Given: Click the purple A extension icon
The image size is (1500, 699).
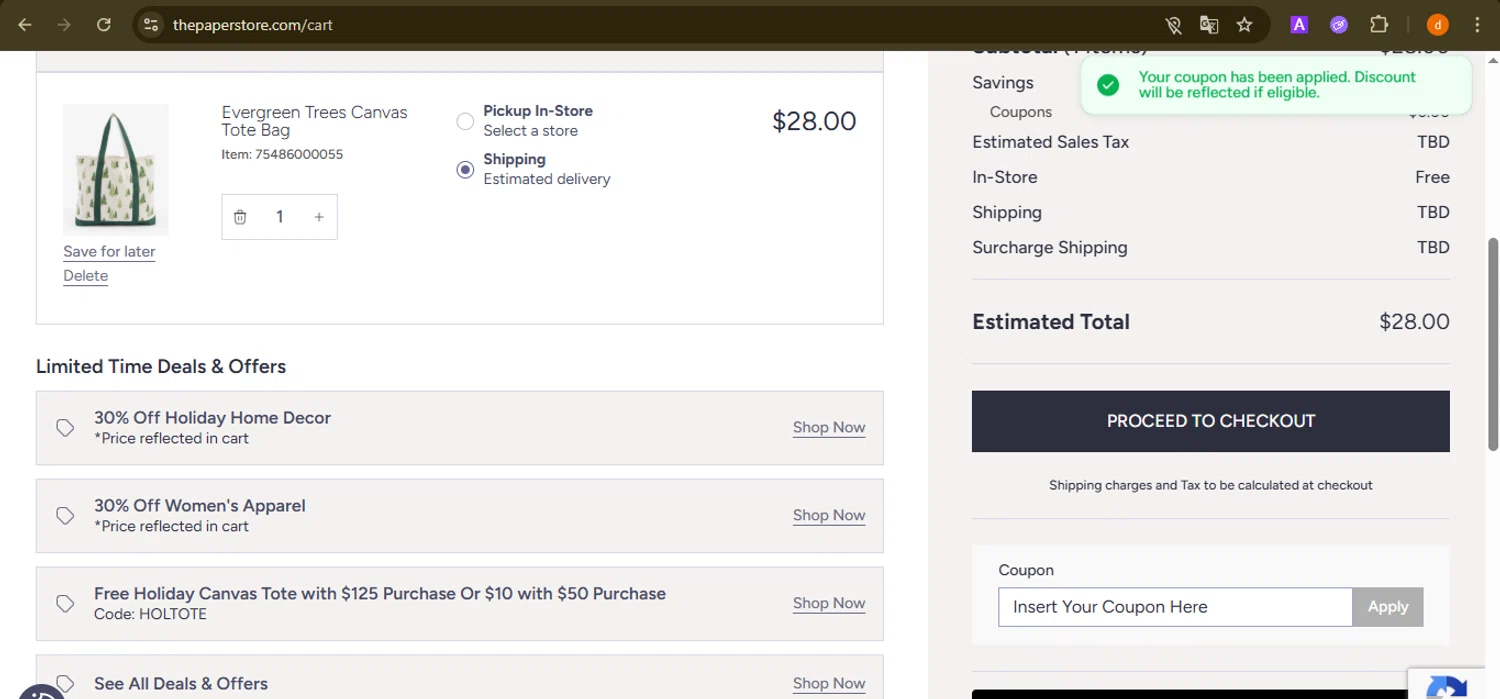Looking at the screenshot, I should (x=1299, y=25).
